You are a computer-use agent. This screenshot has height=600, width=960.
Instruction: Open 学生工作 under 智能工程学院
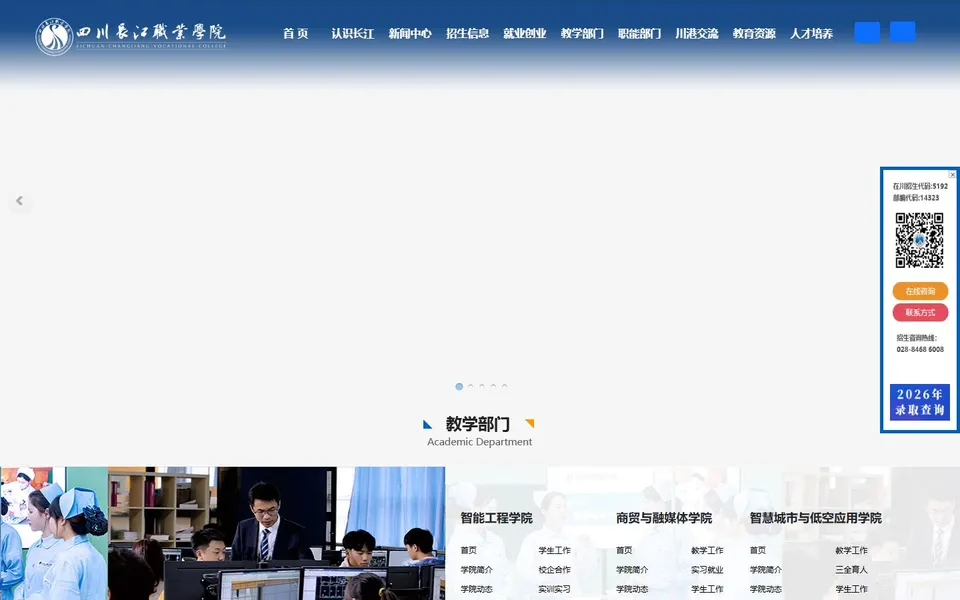tap(554, 550)
